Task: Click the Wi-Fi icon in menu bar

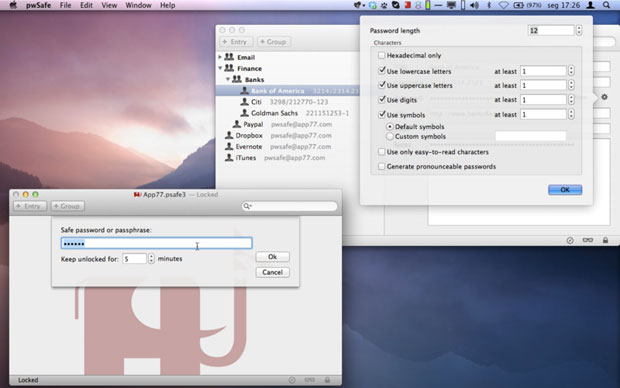Action: pos(503,5)
